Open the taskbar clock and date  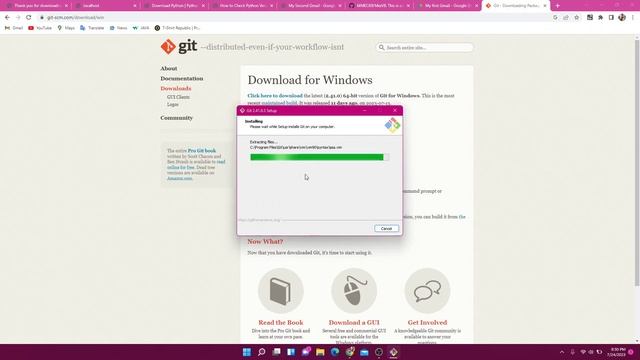616,352
